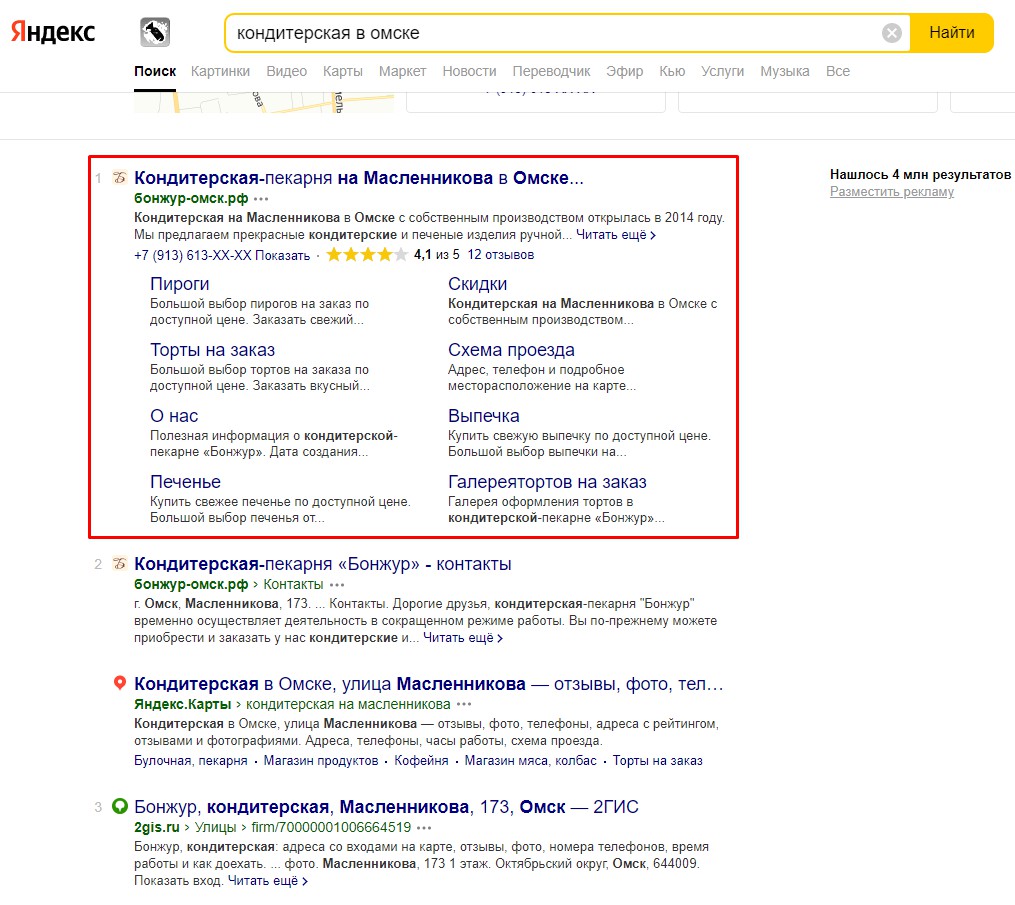Click the Яндекс logo
The width and height of the screenshot is (1015, 905).
(x=53, y=32)
